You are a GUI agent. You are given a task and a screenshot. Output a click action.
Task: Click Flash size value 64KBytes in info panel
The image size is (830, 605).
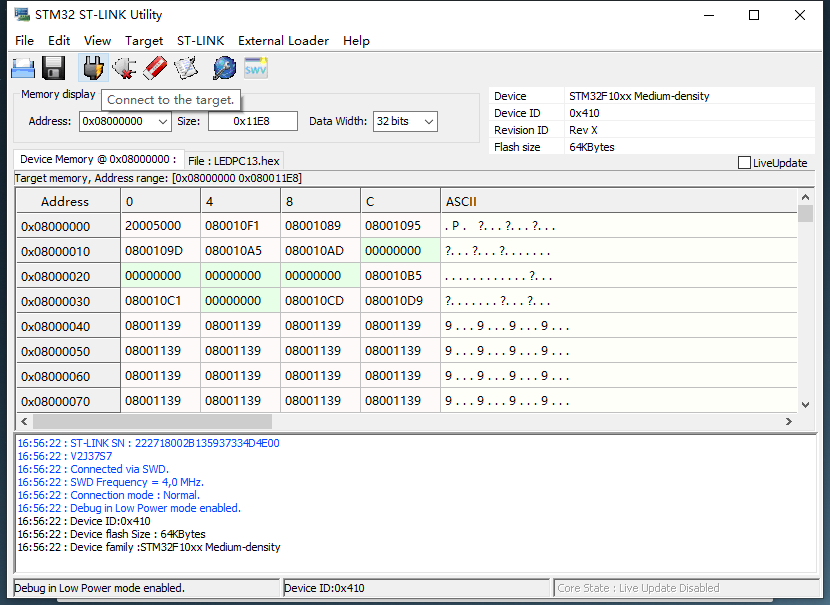(x=592, y=147)
